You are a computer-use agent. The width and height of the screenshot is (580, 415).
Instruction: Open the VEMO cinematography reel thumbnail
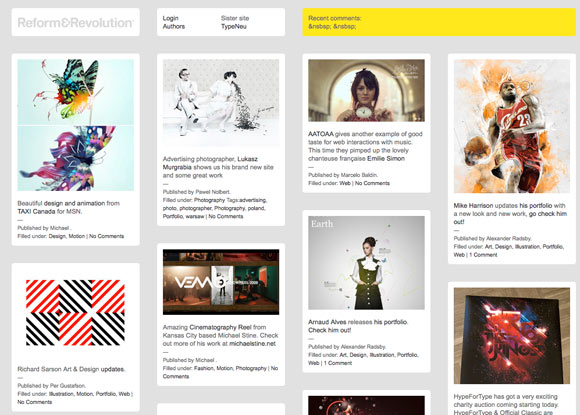coord(221,282)
